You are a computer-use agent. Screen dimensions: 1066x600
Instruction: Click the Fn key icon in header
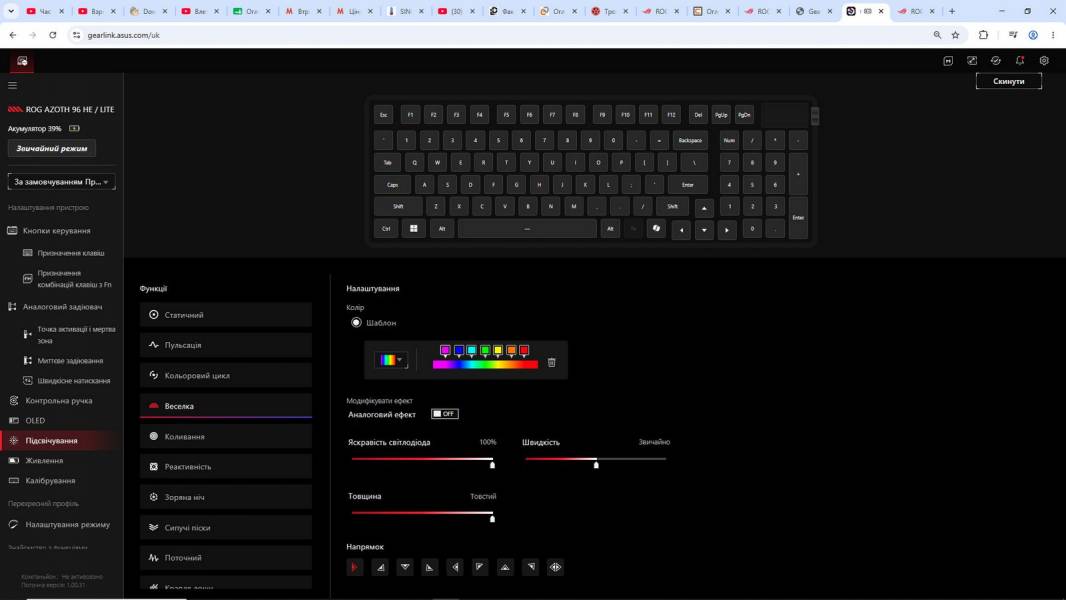[948, 60]
